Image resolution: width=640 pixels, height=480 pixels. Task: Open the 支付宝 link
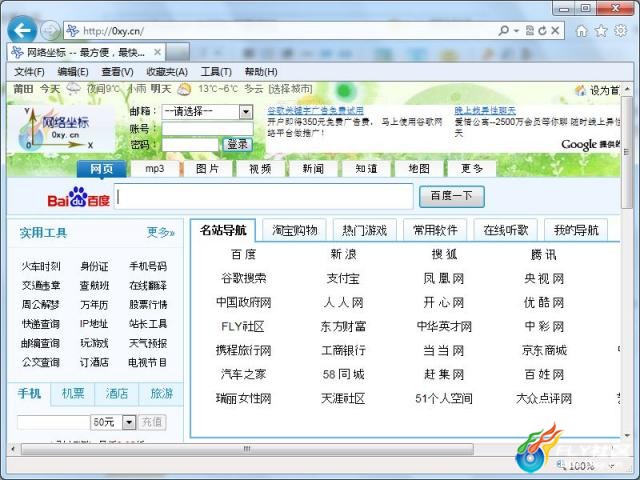click(x=343, y=278)
